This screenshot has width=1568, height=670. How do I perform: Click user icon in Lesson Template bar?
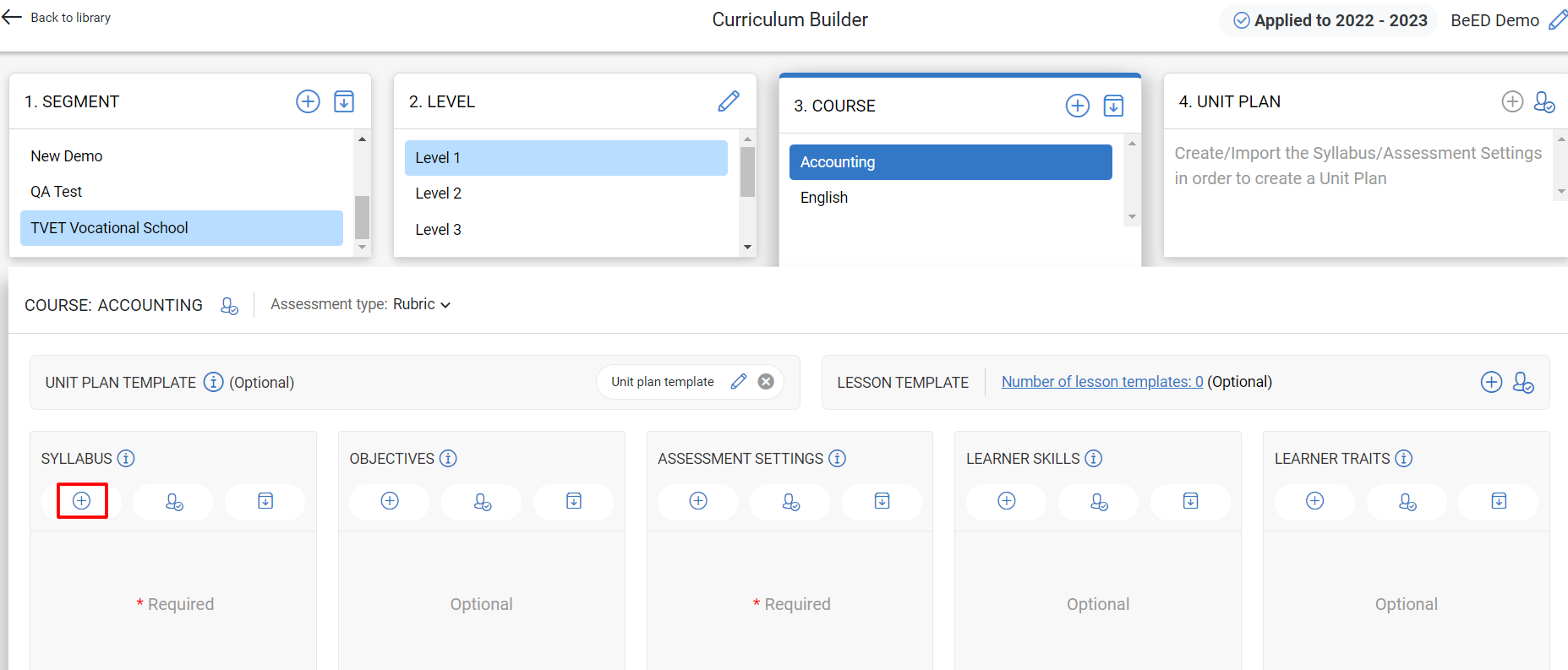click(1523, 382)
